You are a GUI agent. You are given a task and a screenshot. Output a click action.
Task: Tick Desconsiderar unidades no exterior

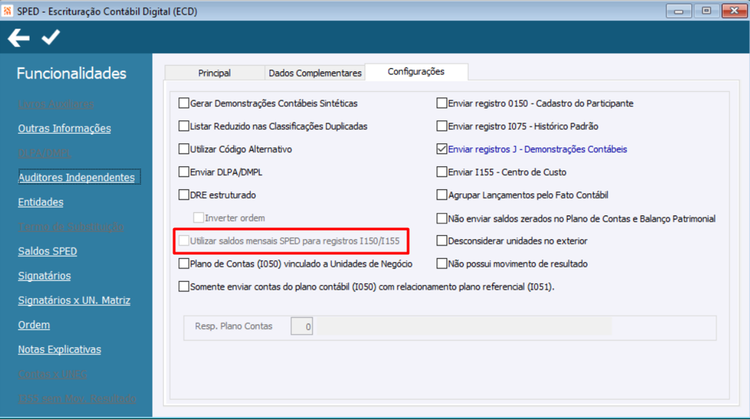point(441,241)
